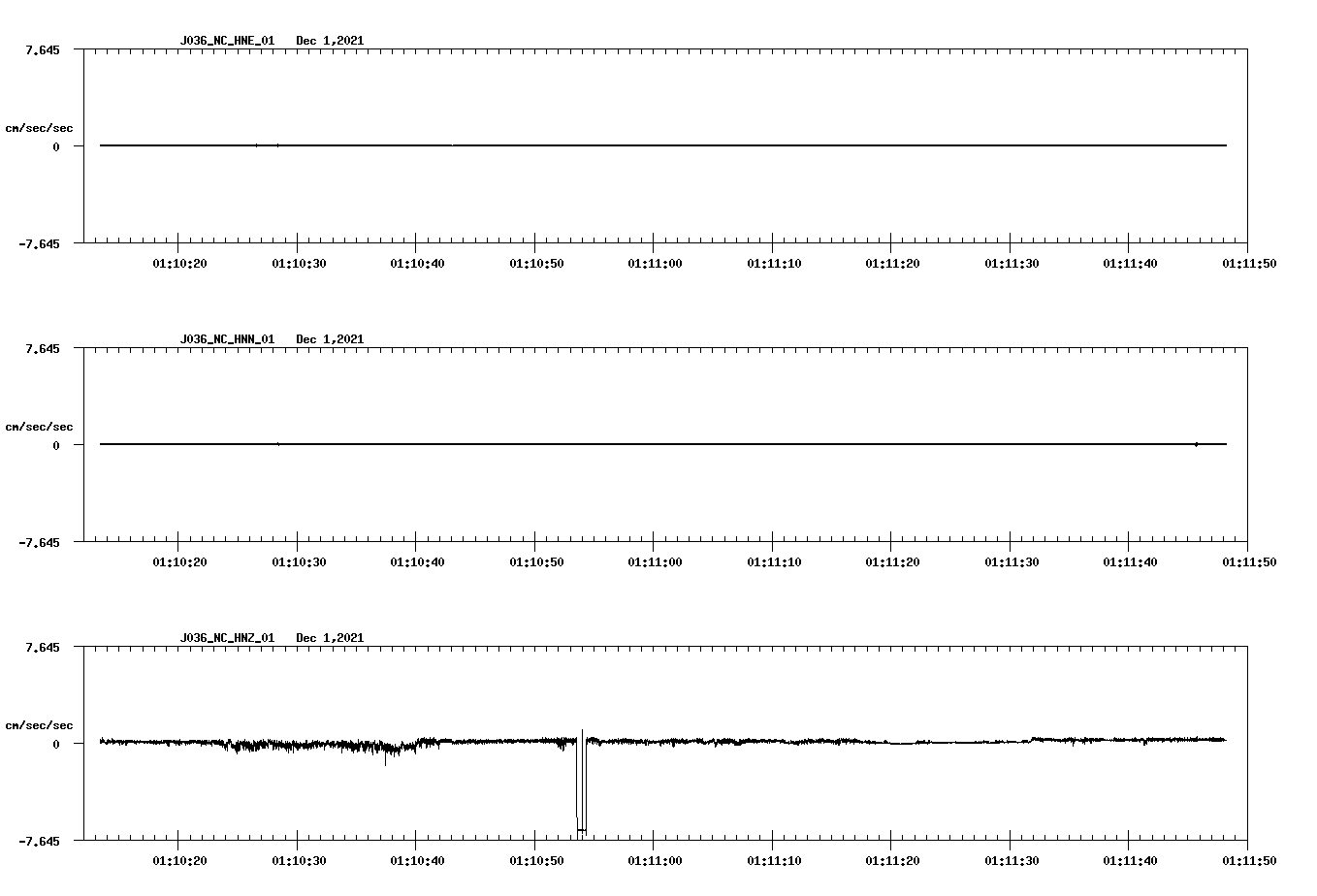Click the 01:11:50 time label under the HNZ plot
The image size is (1317, 896).
pyautogui.click(x=1248, y=860)
